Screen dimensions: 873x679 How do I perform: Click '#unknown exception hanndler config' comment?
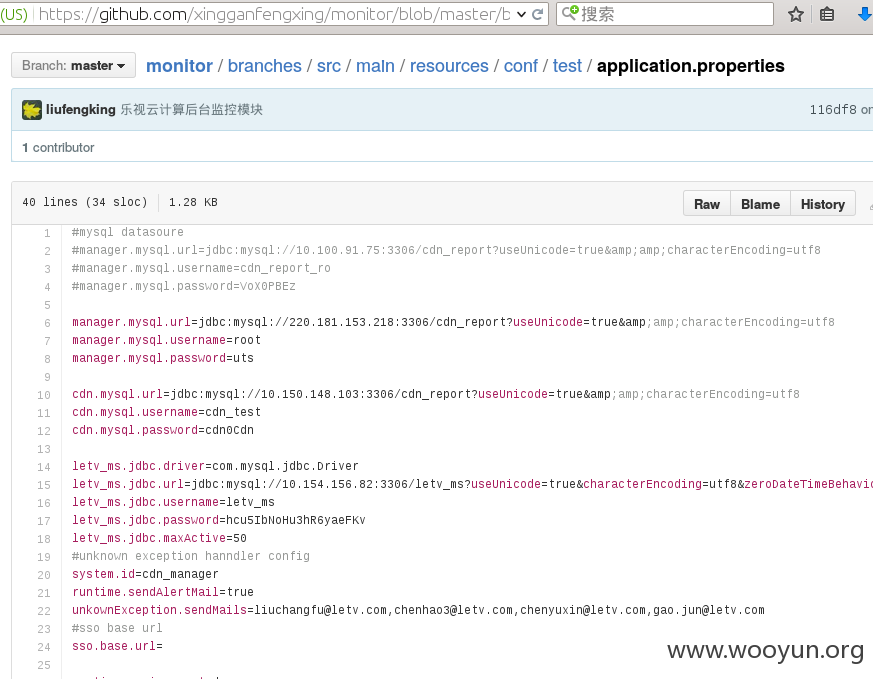[191, 556]
